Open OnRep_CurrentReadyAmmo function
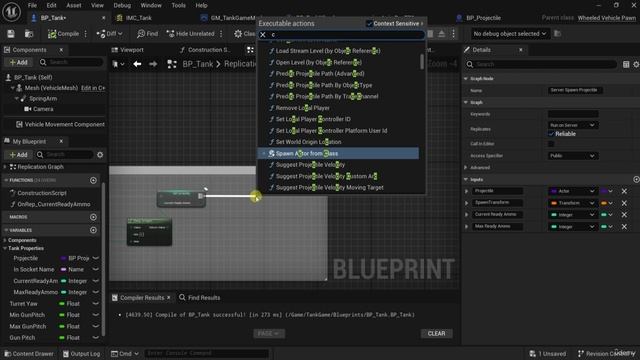Image resolution: width=640 pixels, height=360 pixels. click(53, 204)
